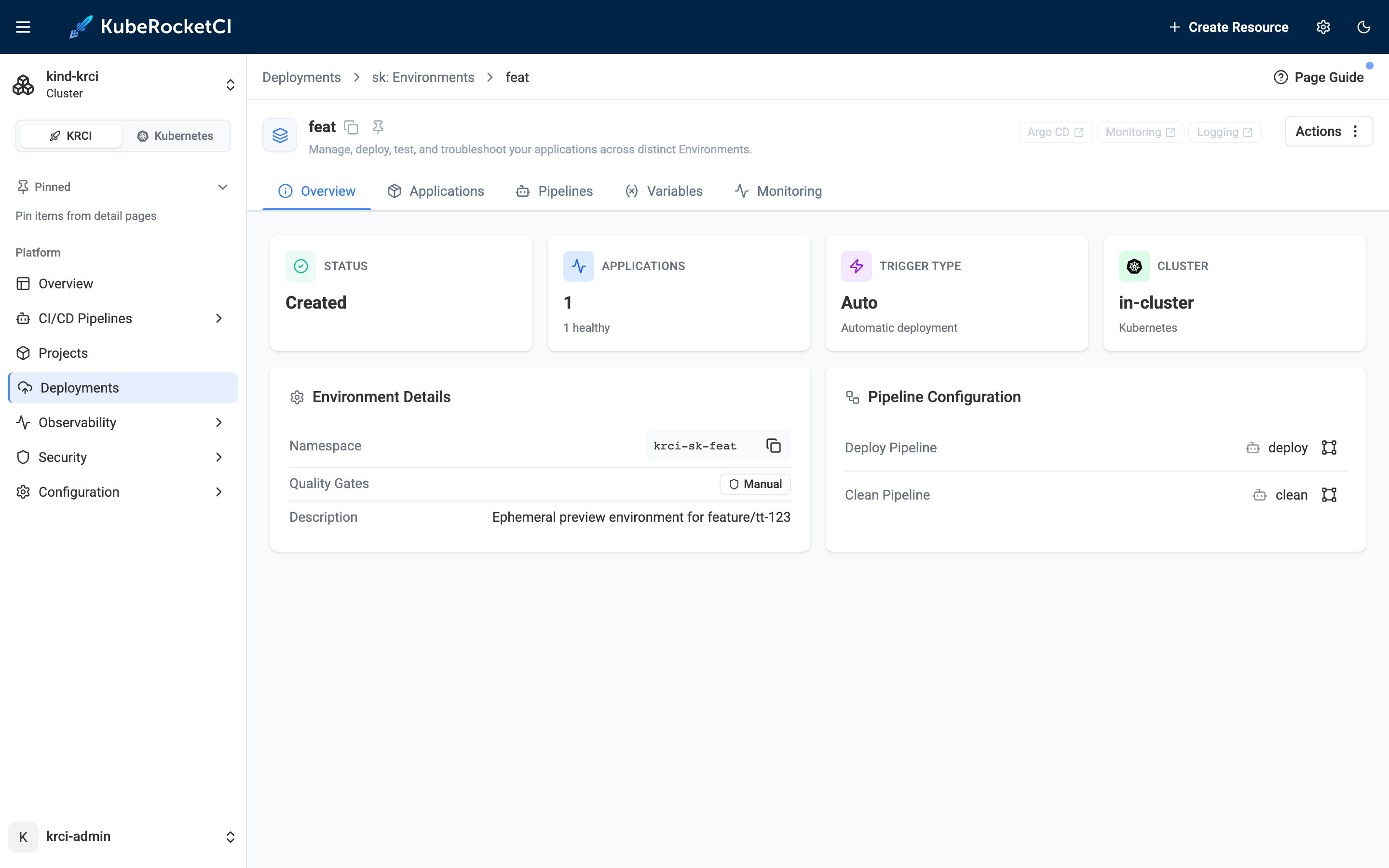Screen dimensions: 1389x868
Task: Click the Observability pulse icon
Action: point(23,422)
